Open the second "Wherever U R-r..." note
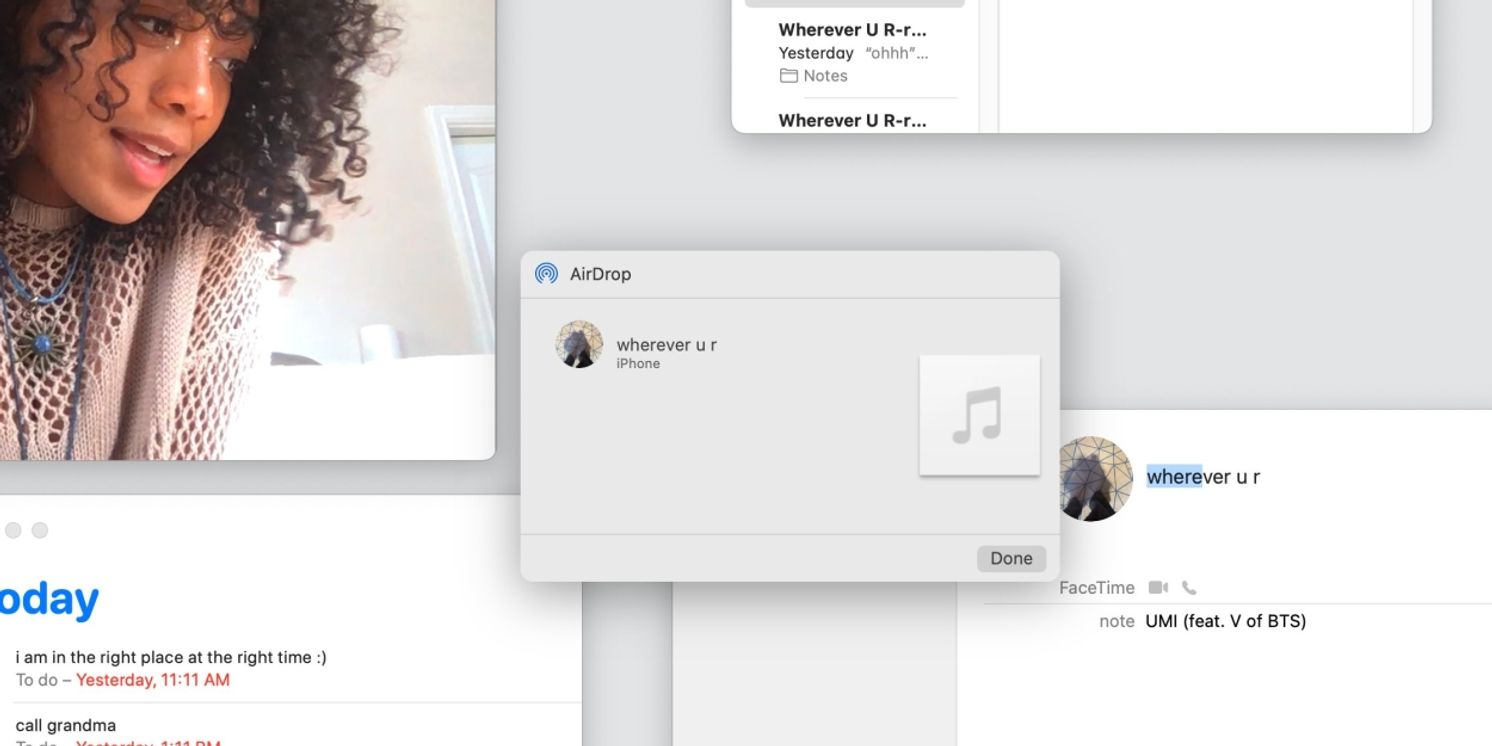Viewport: 1492px width, 746px height. [x=852, y=120]
